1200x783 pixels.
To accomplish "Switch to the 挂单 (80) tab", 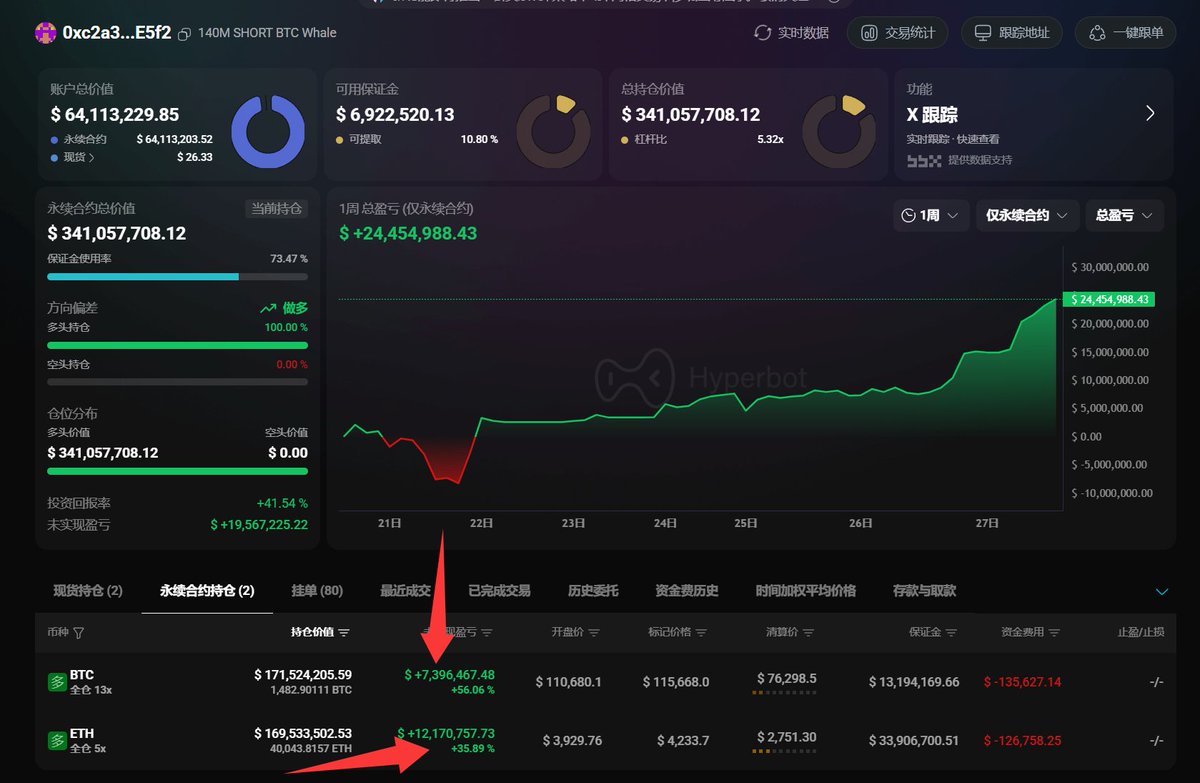I will click(317, 591).
